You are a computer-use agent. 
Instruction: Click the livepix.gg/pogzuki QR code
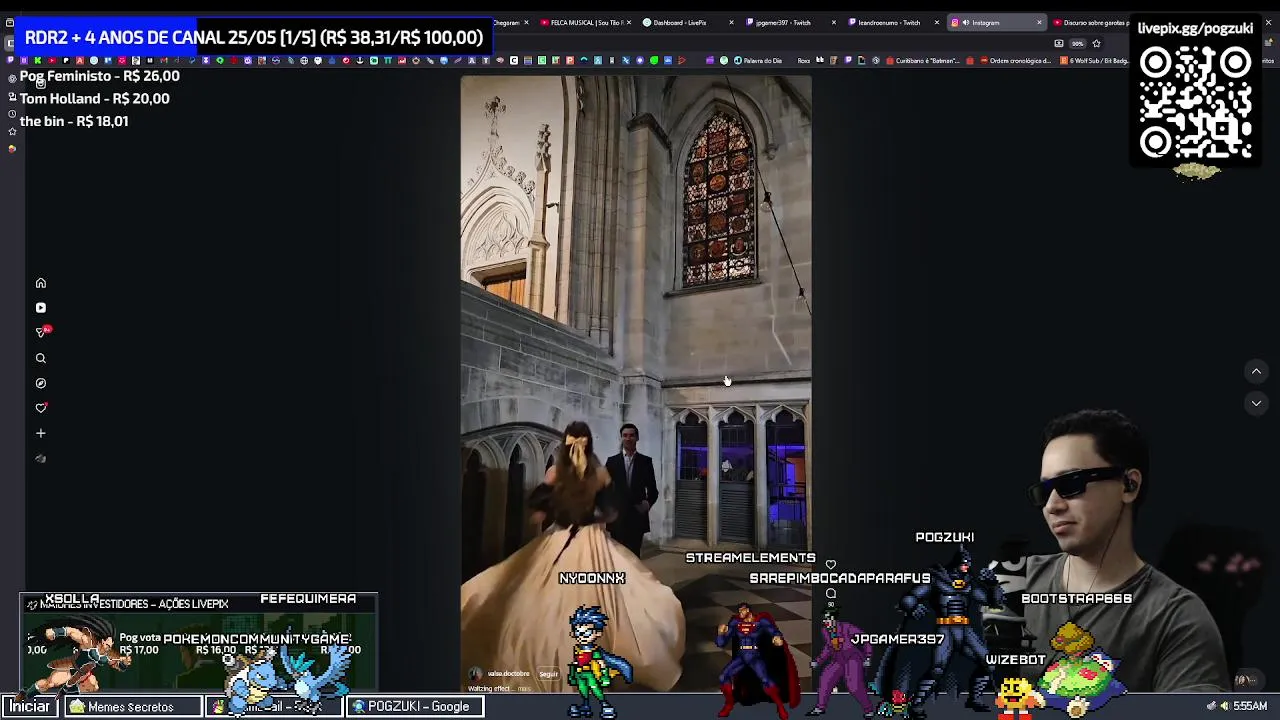tap(1196, 104)
